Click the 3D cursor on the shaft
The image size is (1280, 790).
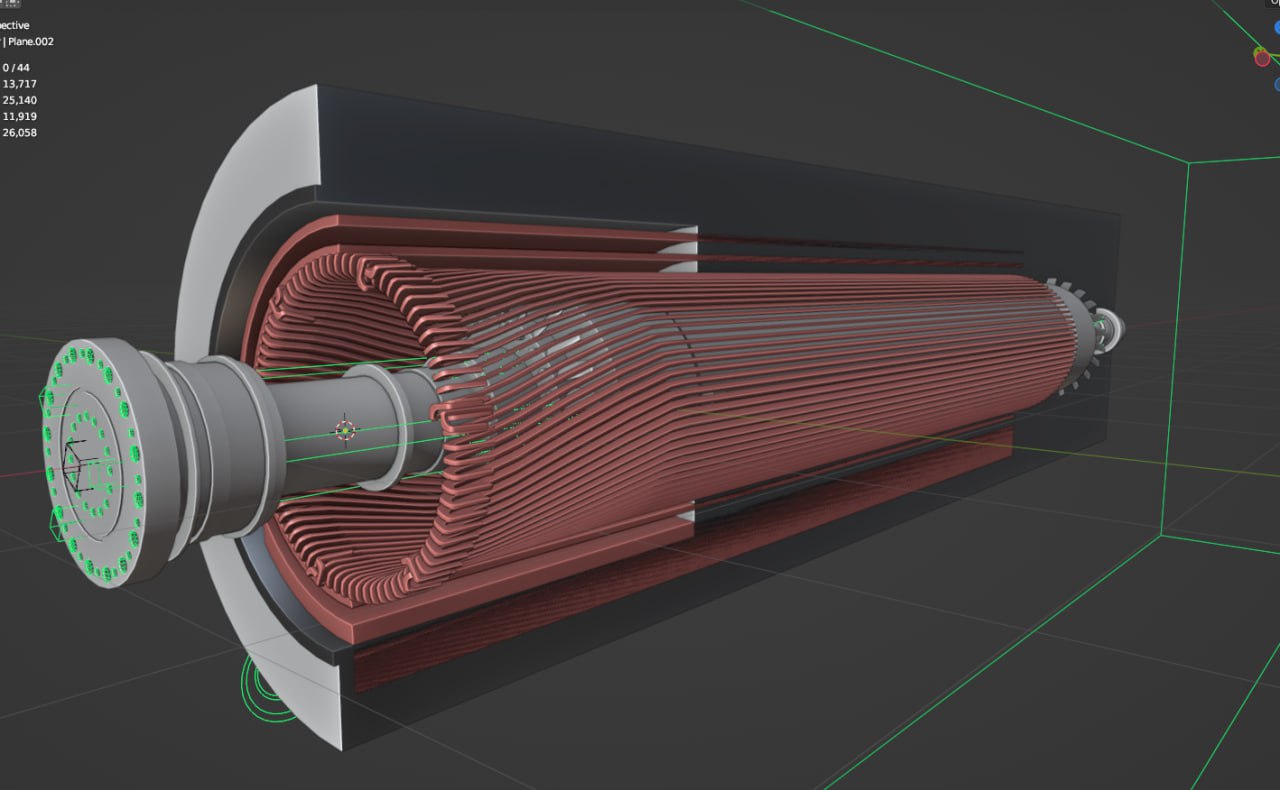[x=346, y=430]
